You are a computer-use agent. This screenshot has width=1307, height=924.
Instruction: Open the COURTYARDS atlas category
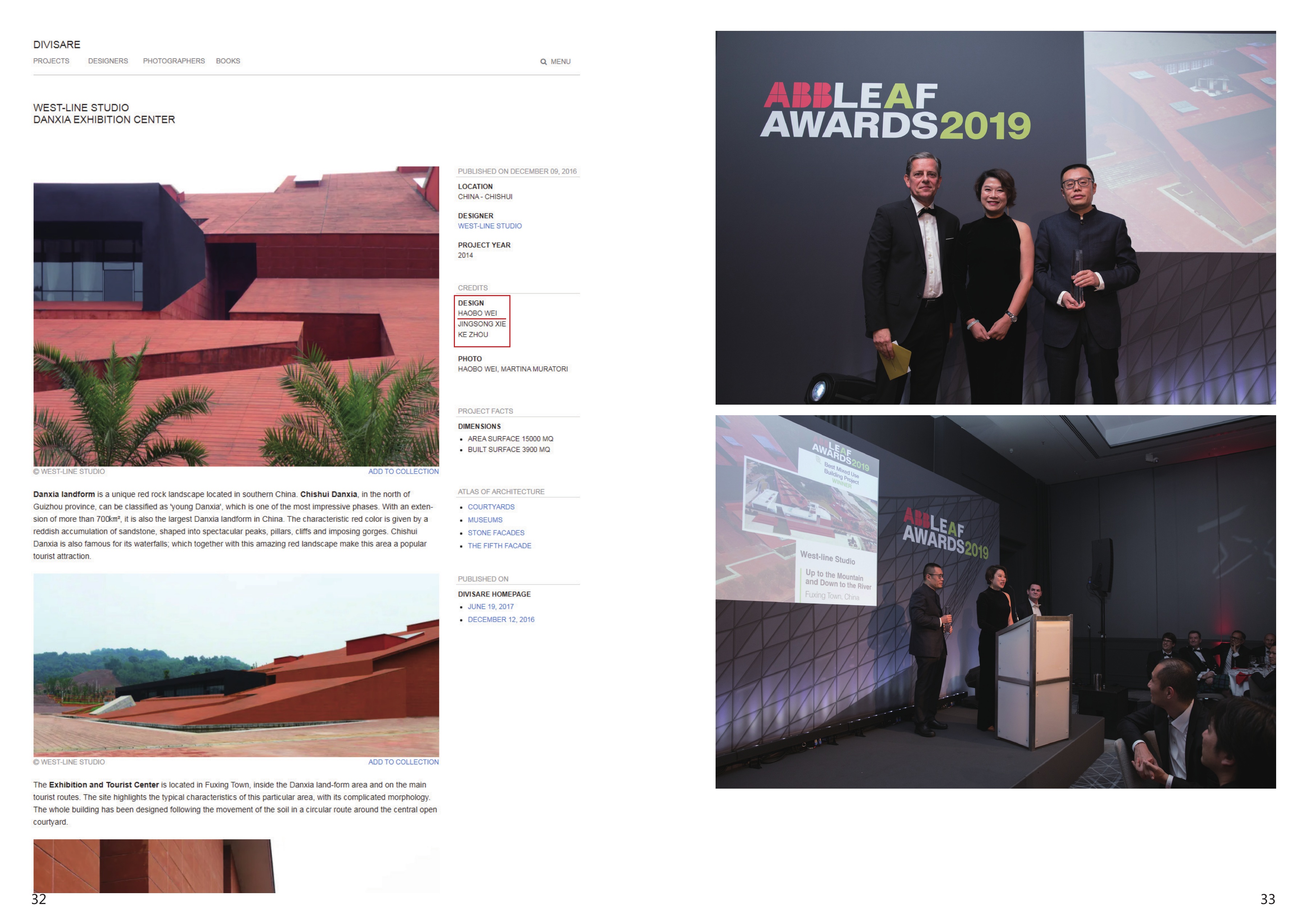tap(491, 507)
